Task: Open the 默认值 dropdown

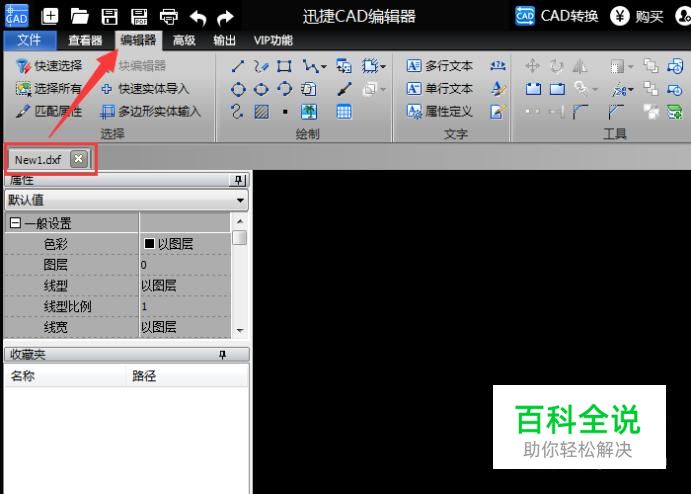Action: pos(240,201)
